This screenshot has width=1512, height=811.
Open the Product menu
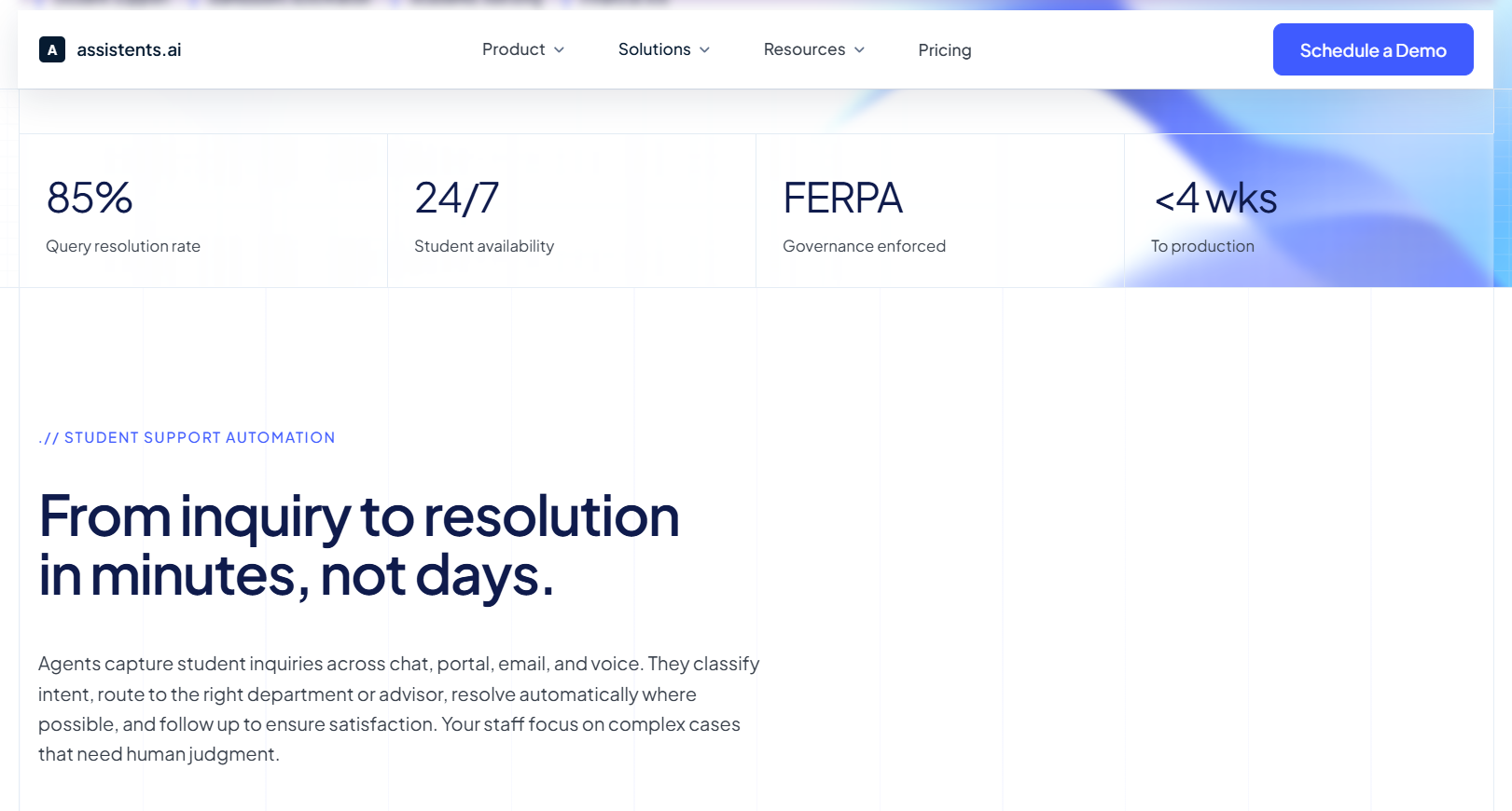click(x=522, y=49)
